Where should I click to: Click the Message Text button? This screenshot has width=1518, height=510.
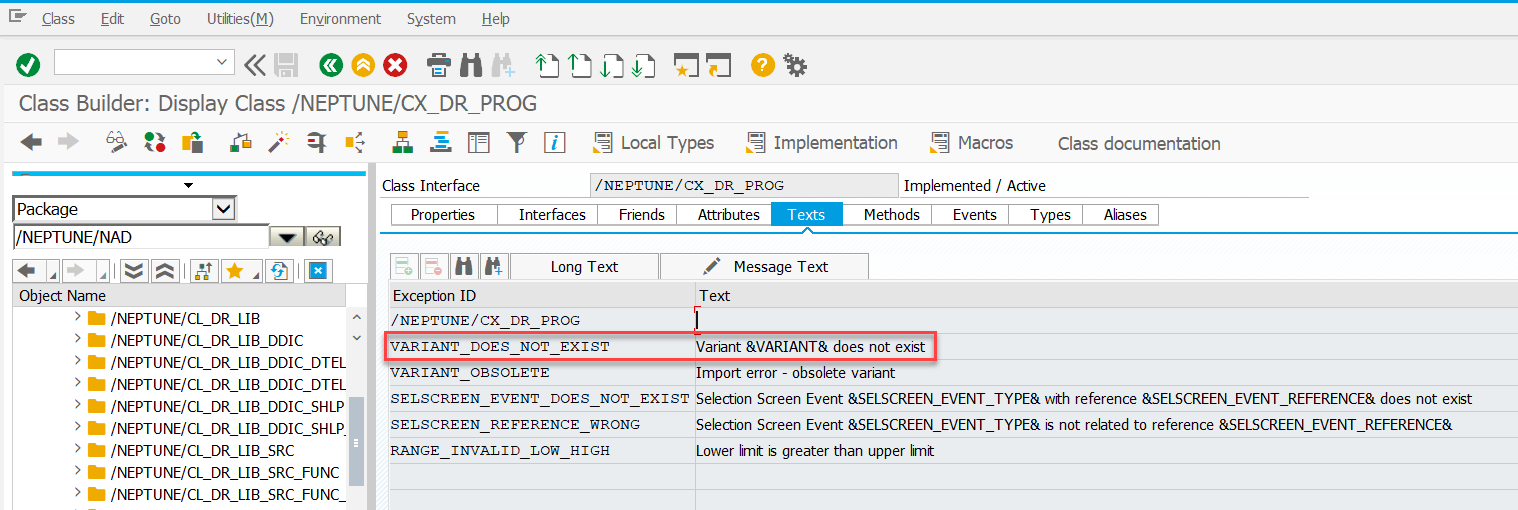(765, 267)
